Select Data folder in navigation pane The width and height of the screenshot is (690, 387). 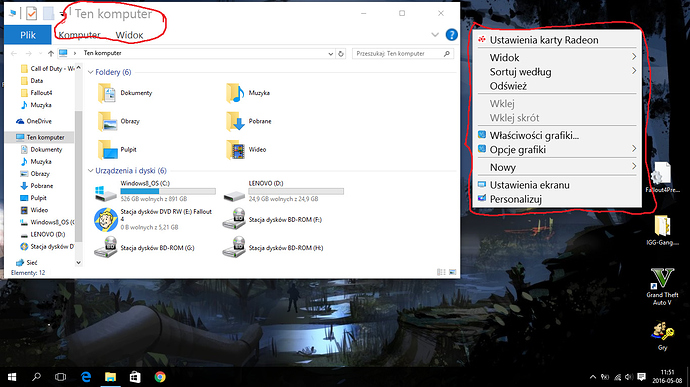[x=32, y=81]
